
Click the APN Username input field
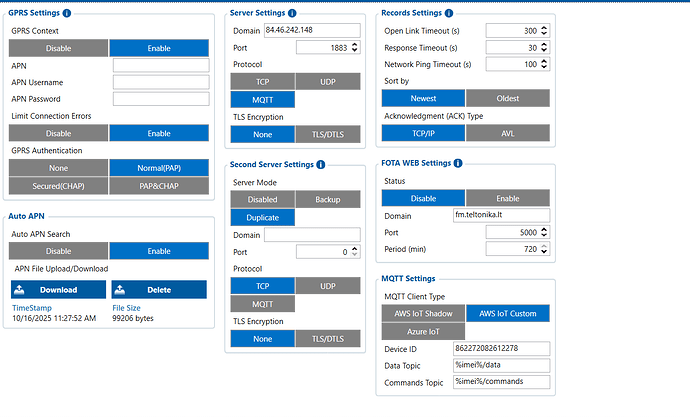point(160,82)
